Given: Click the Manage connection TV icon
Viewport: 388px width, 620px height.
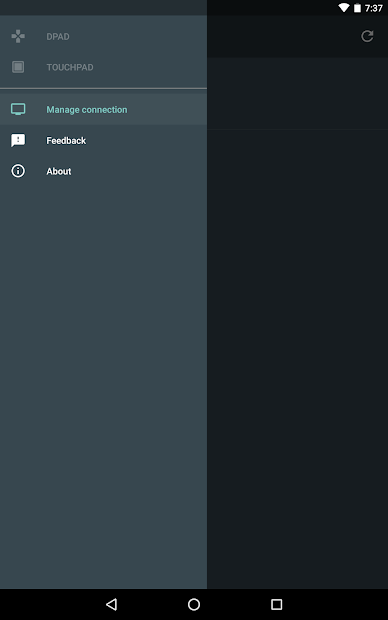Looking at the screenshot, I should tap(18, 109).
